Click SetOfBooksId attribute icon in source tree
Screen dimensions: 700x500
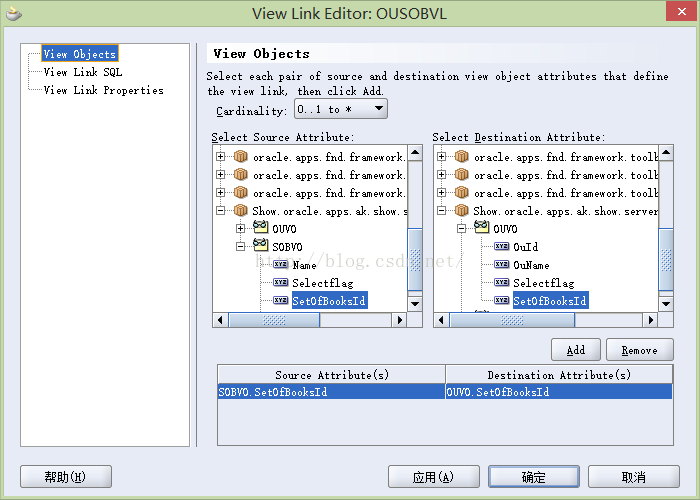[x=280, y=300]
